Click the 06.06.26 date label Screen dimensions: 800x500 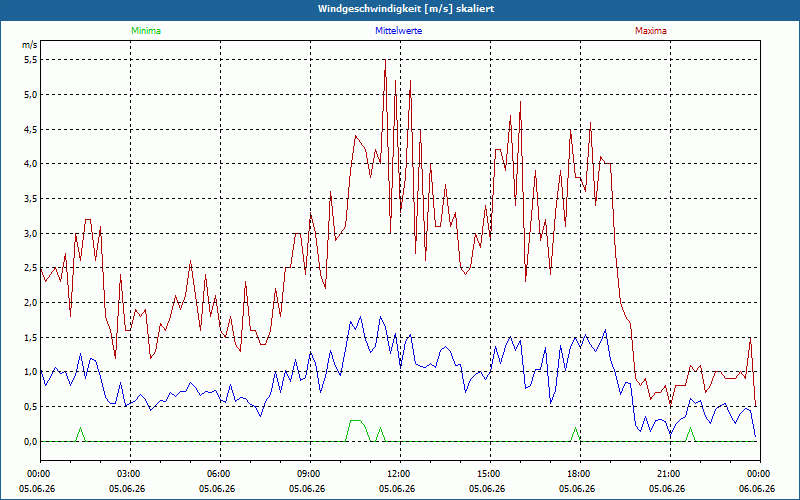757,489
